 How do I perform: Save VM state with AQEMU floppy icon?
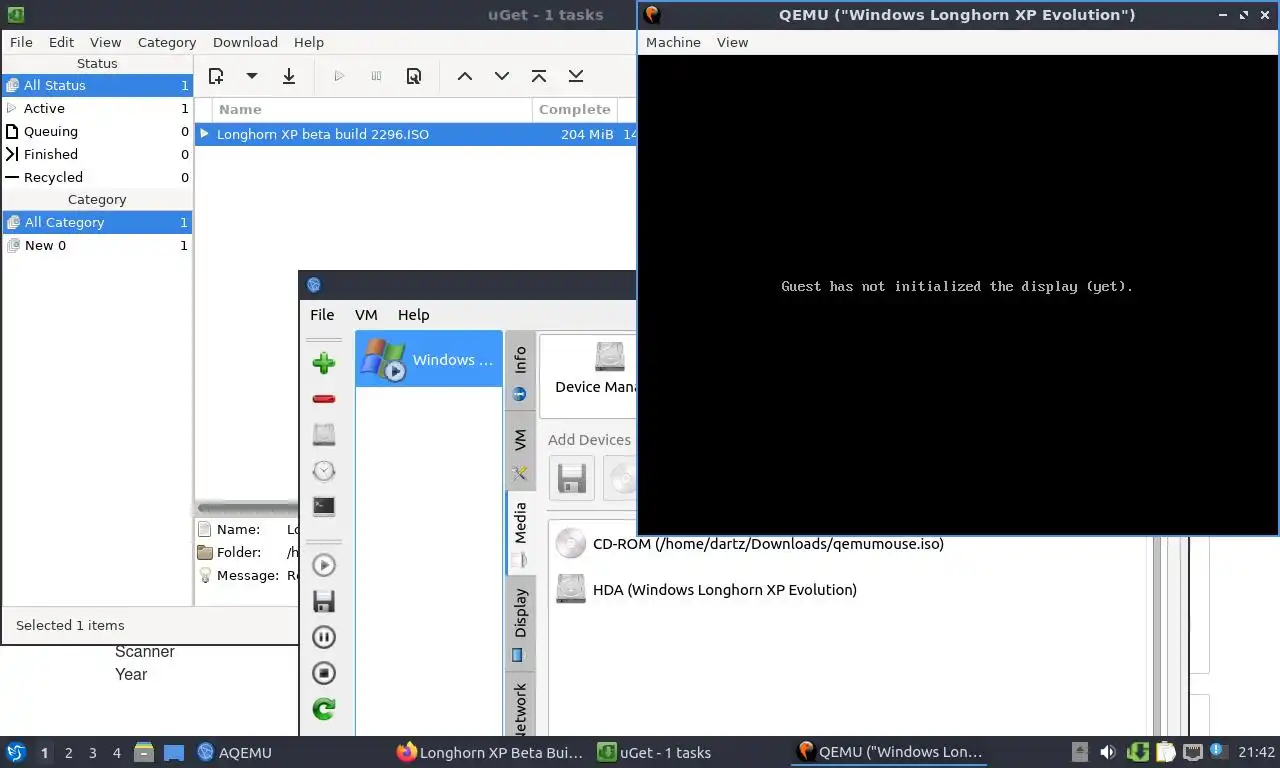click(323, 601)
